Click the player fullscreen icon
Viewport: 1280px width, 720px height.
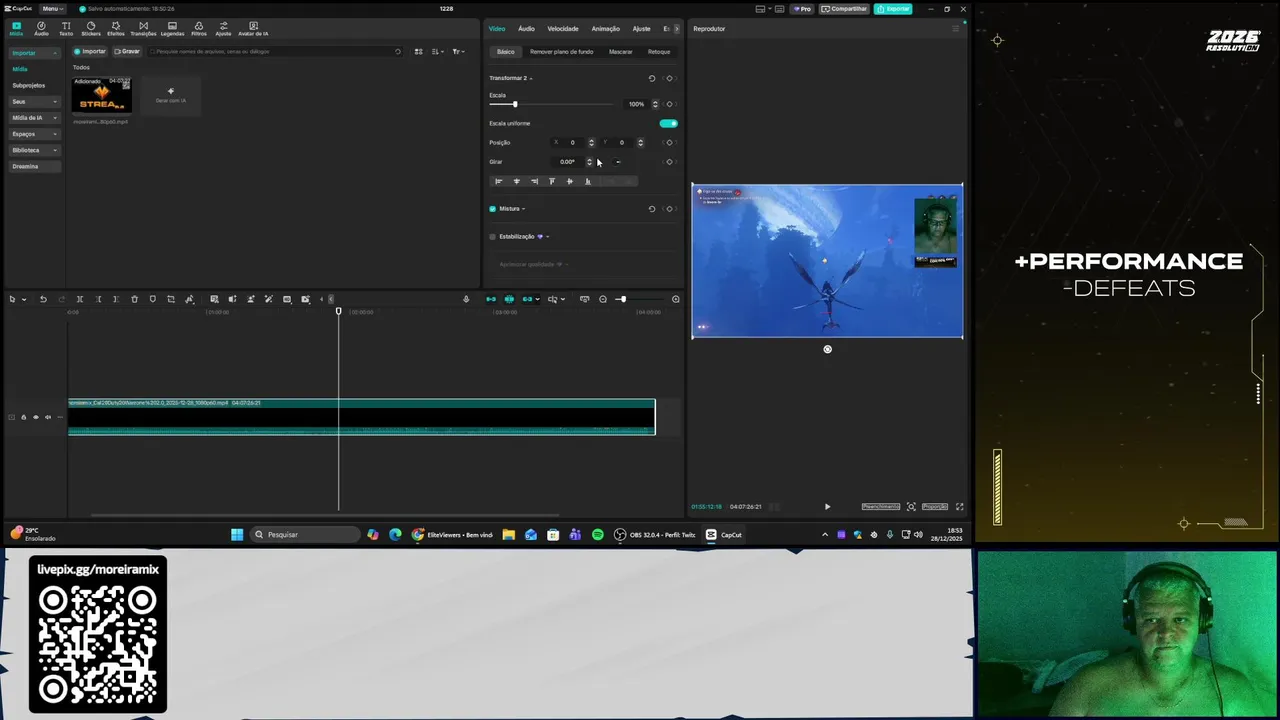[960, 506]
